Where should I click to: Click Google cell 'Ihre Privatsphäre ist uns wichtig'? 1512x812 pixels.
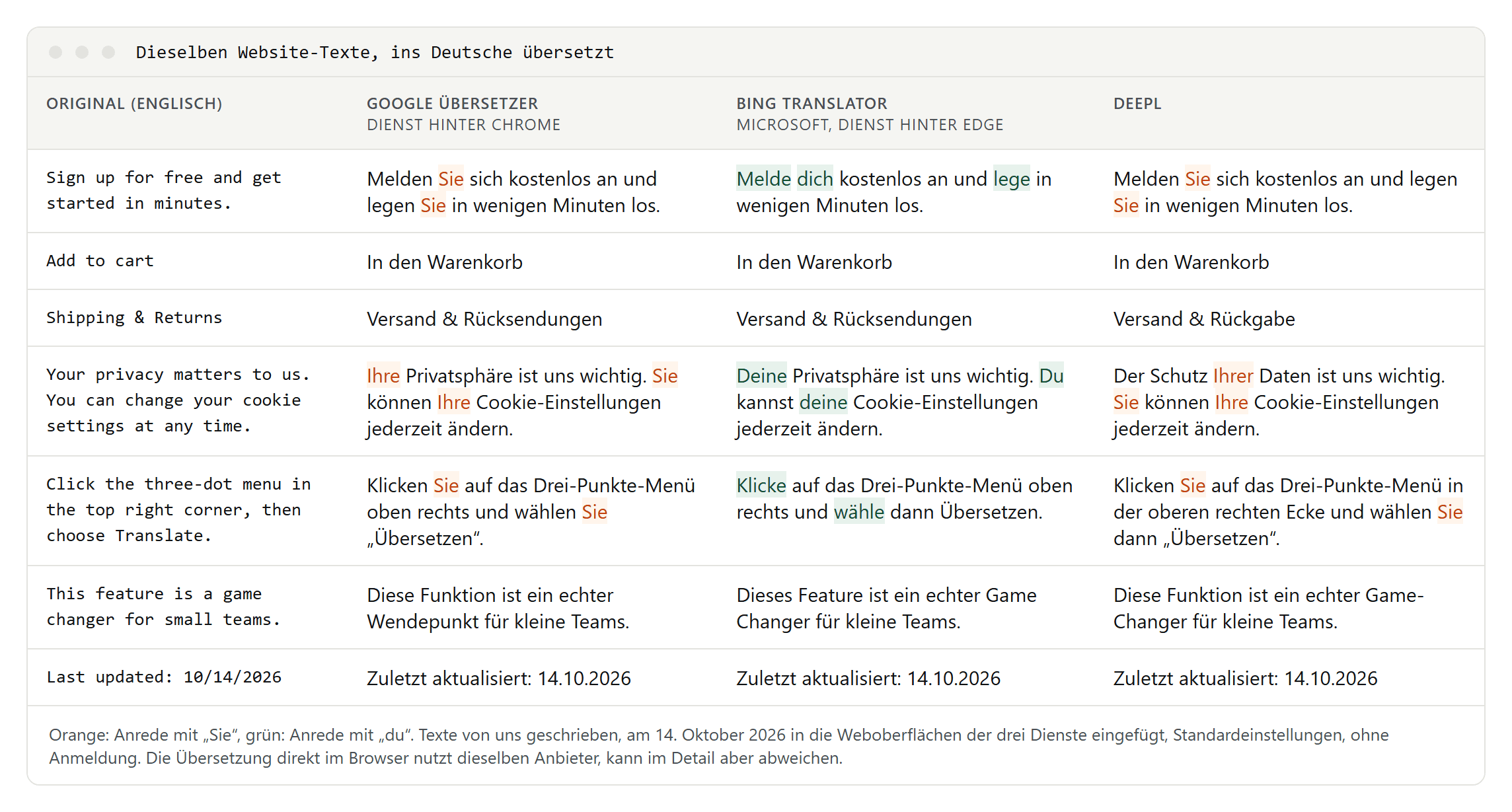coord(522,402)
